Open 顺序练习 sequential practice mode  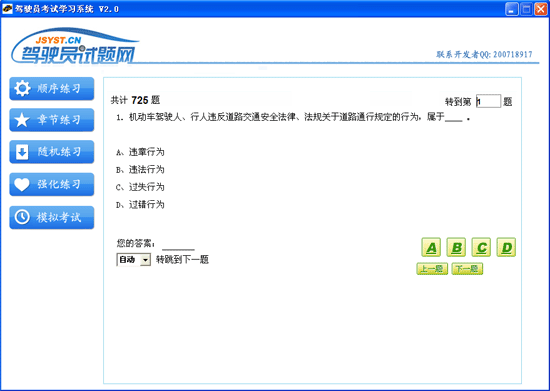pos(52,89)
